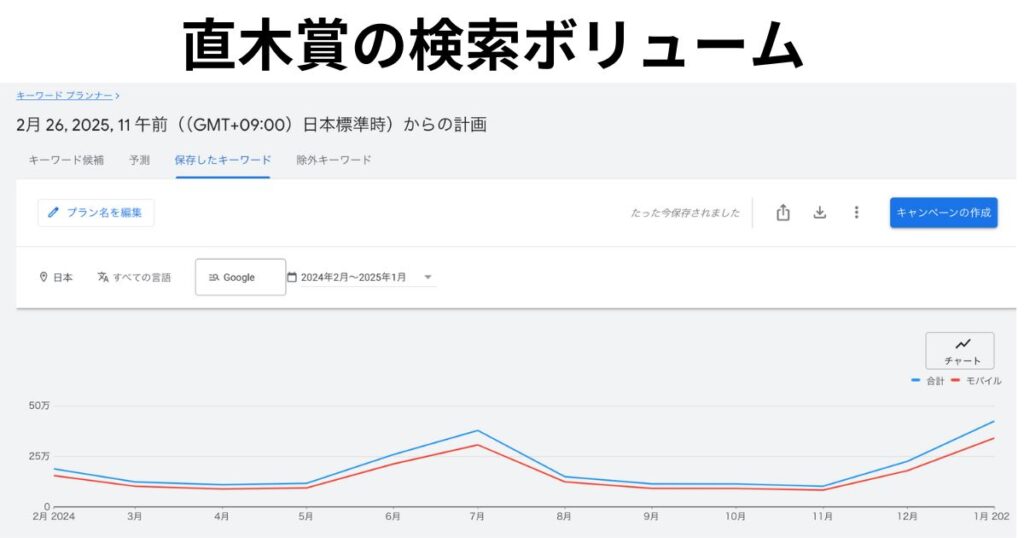Expand the date range dropdown arrow
The height and width of the screenshot is (538, 1024).
(428, 277)
